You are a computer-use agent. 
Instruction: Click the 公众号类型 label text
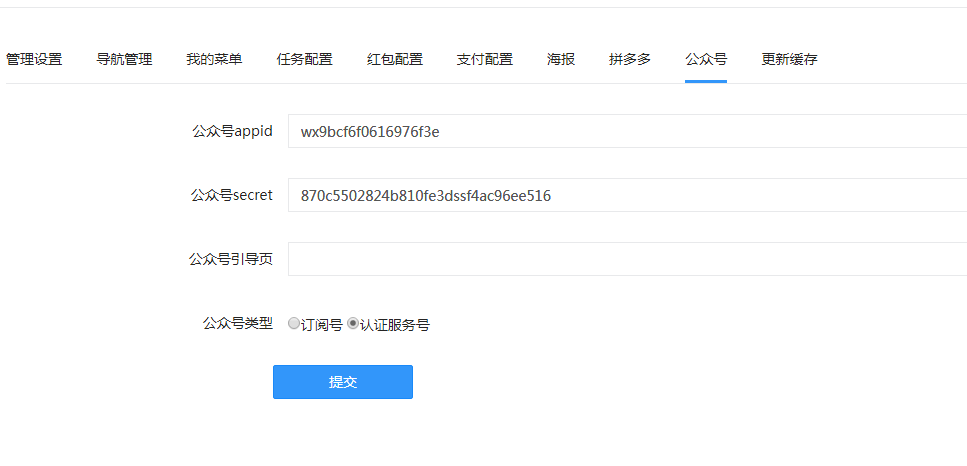[237, 323]
